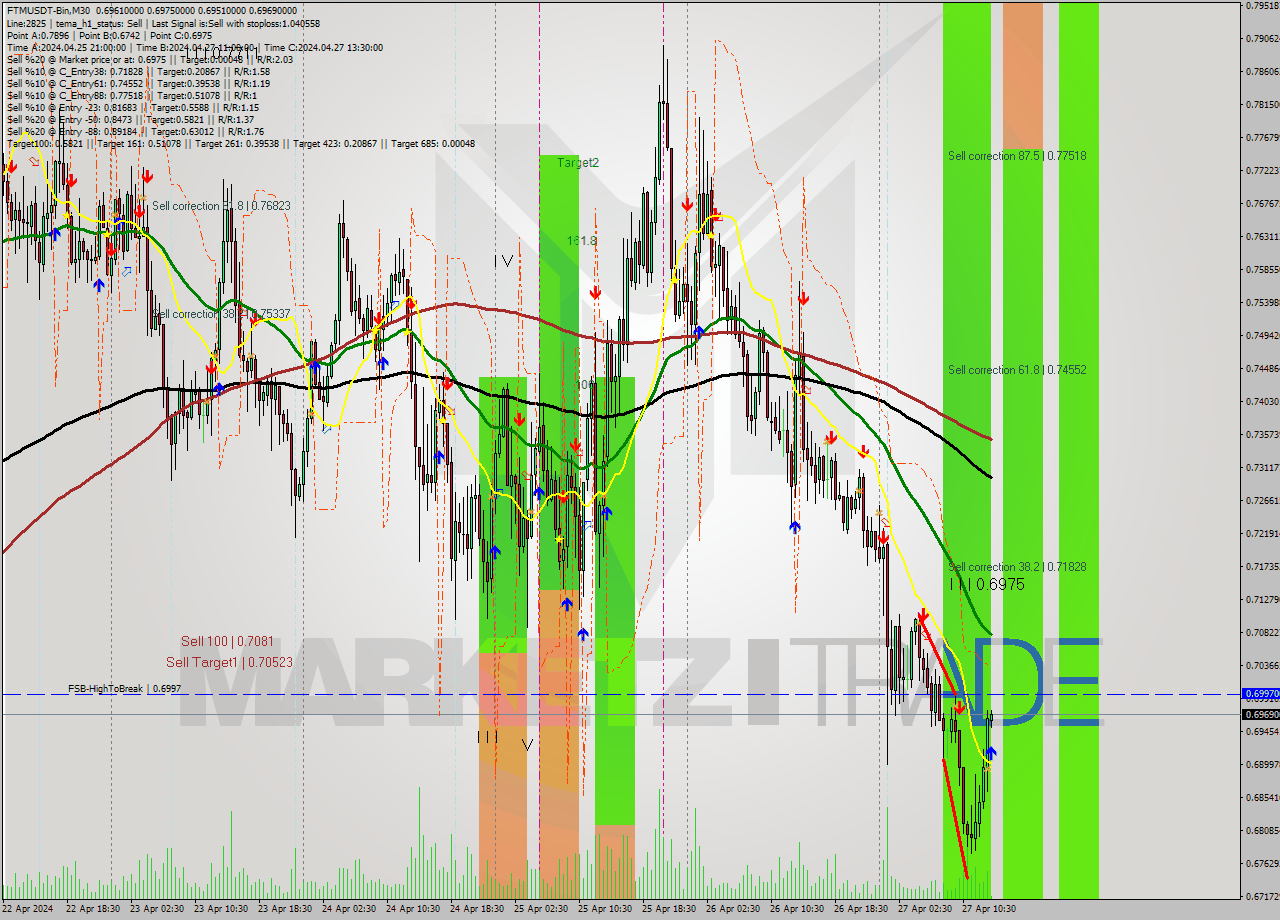
Task: Click the '22 Apr 2024' time axis label
Action: (x=28, y=909)
